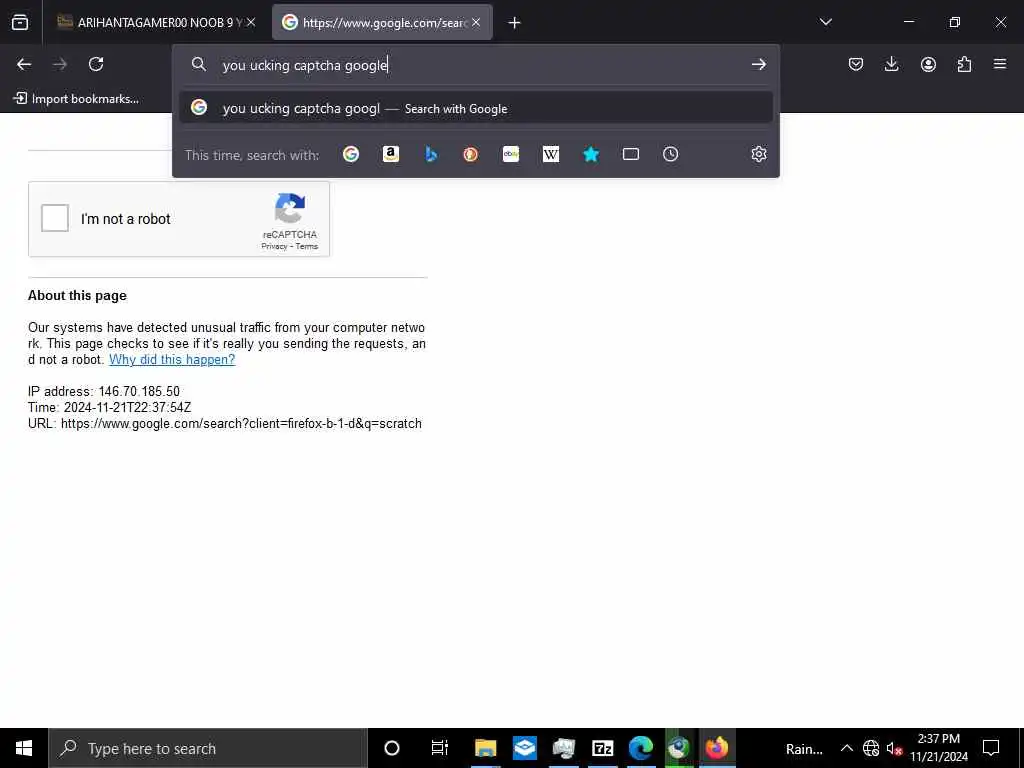Viewport: 1024px width, 768px height.
Task: Open Why did this happen link
Action: [x=172, y=359]
